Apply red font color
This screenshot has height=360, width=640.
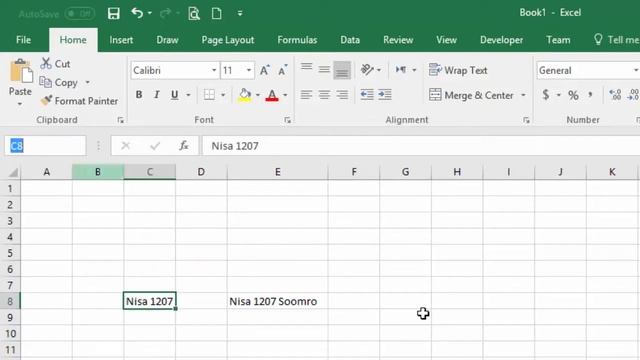(272, 95)
